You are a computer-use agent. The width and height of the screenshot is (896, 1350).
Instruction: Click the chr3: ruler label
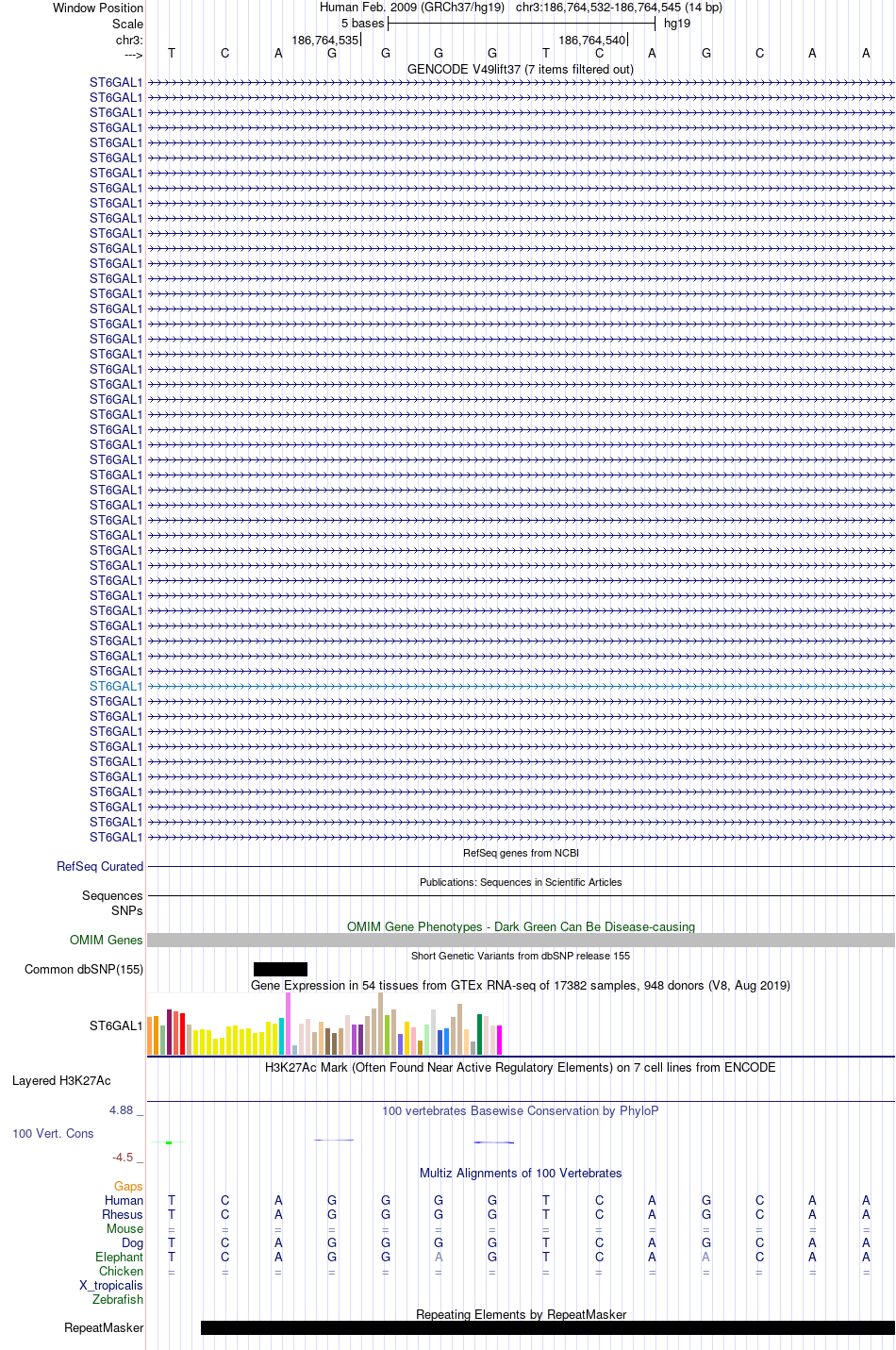129,40
